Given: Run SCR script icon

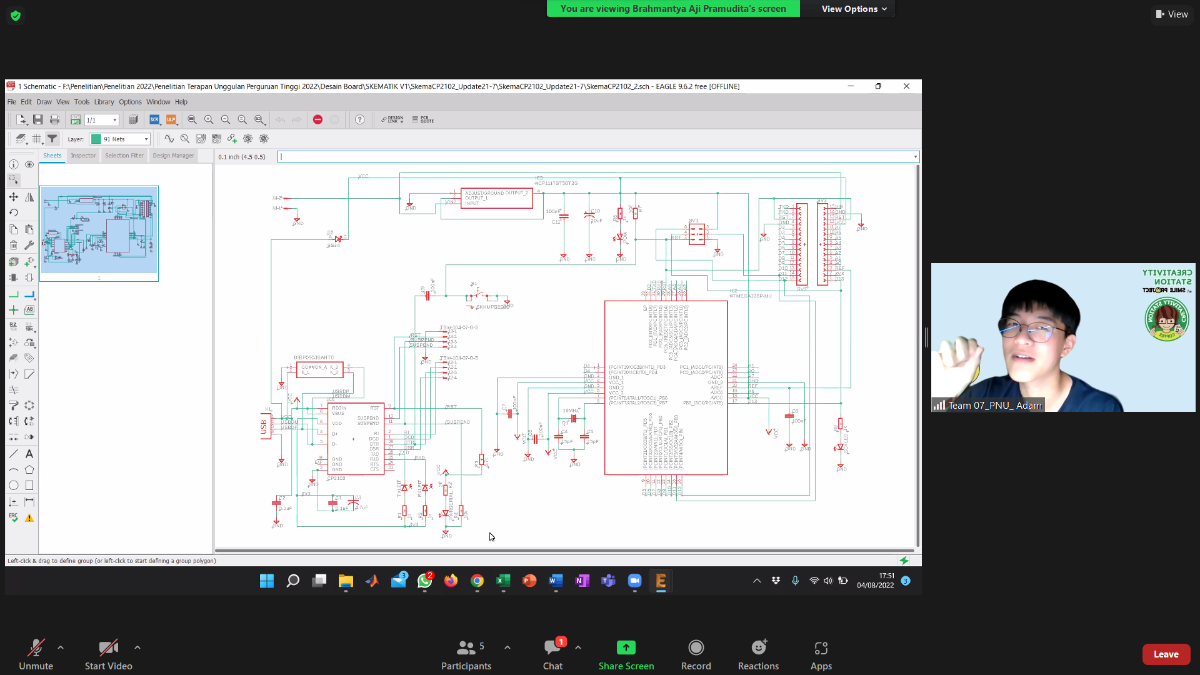Looking at the screenshot, I should [x=154, y=120].
